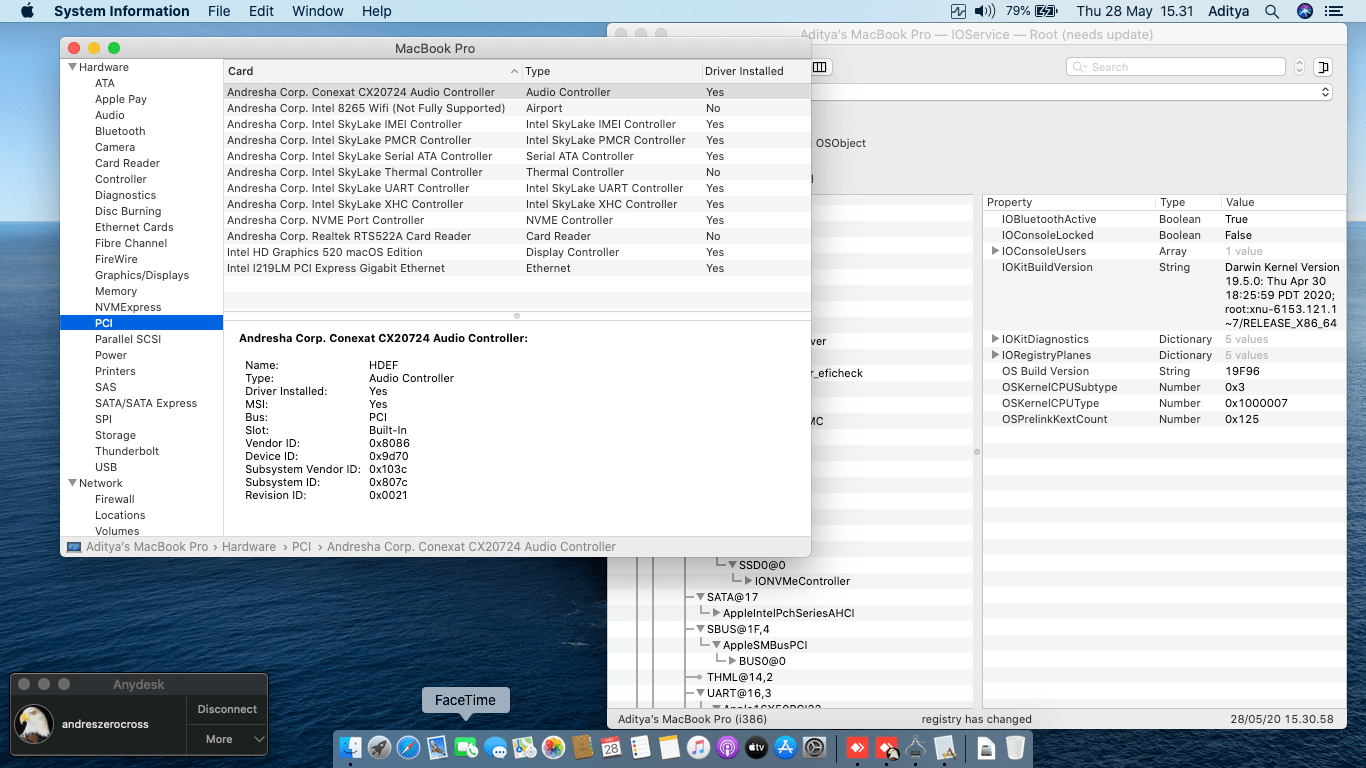Click the volume icon in the menu bar

point(984,11)
